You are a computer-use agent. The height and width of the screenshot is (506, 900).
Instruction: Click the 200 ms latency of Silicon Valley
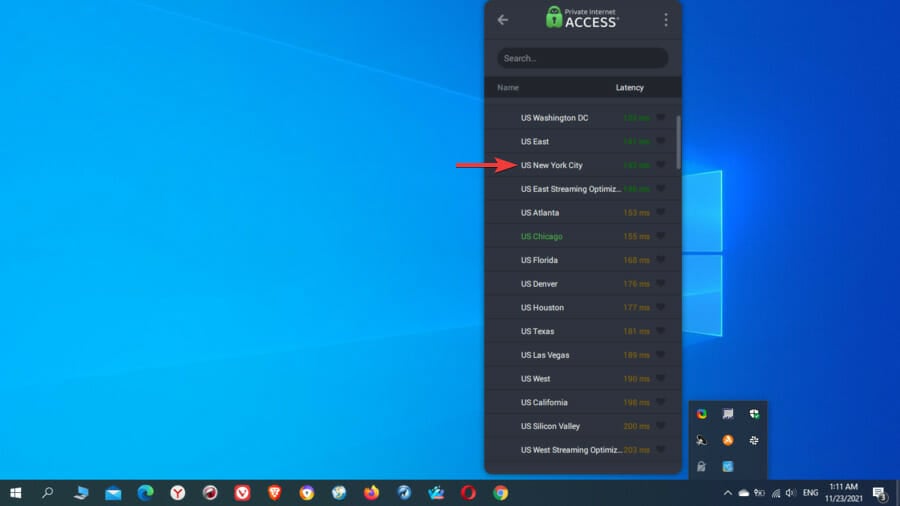[x=637, y=426]
